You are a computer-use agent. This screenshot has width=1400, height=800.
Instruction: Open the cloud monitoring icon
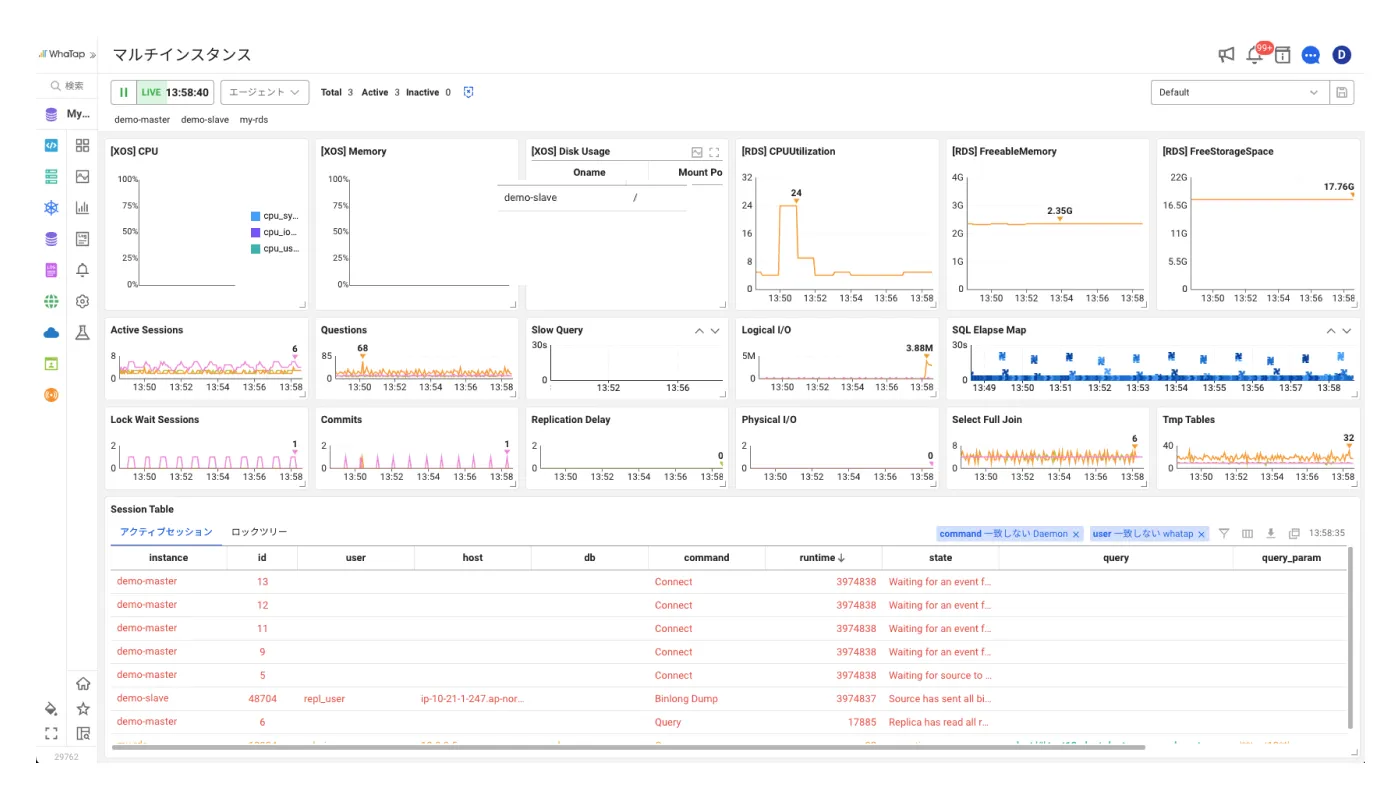[x=51, y=333]
